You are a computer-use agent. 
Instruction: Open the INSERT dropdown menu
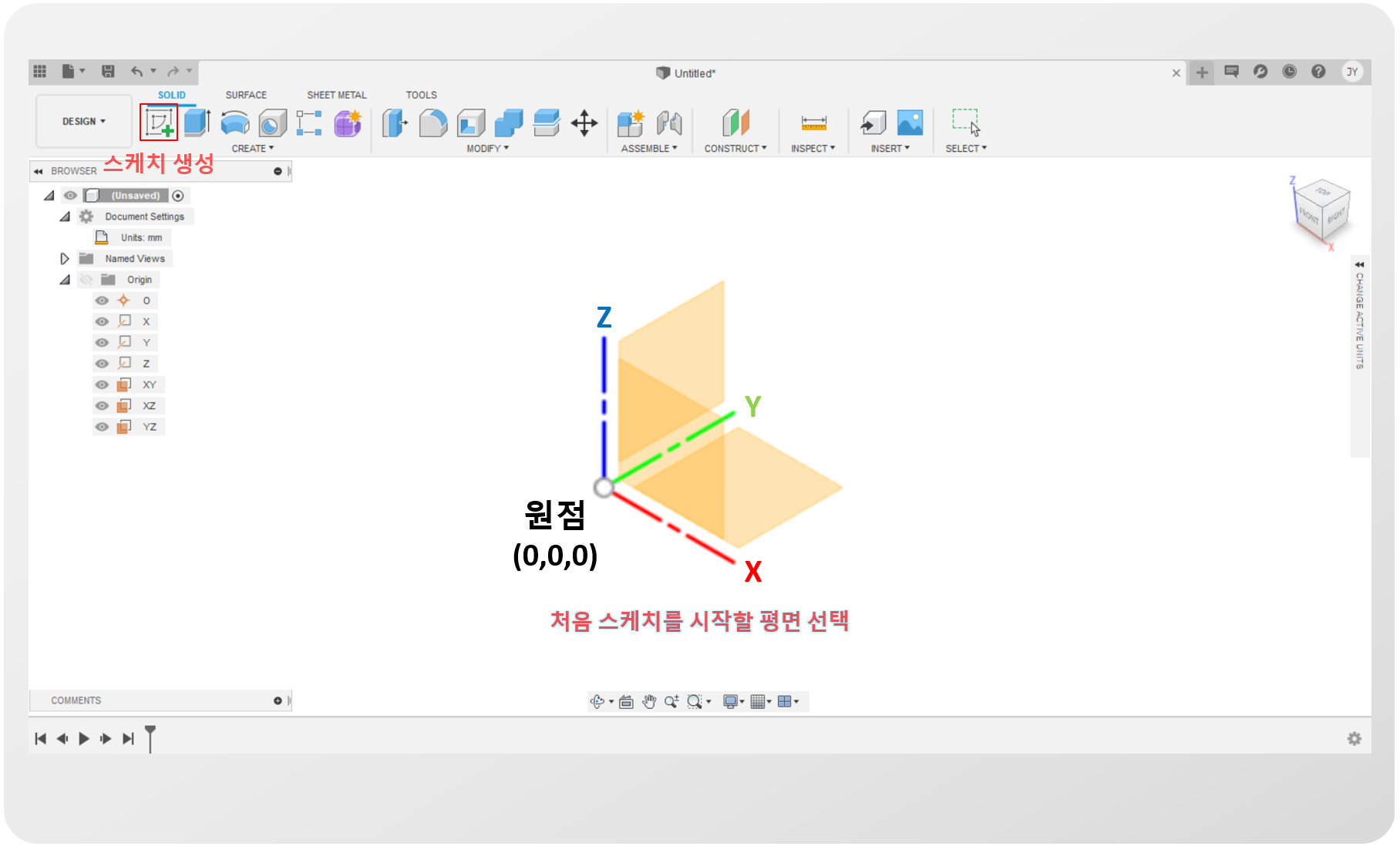point(890,149)
